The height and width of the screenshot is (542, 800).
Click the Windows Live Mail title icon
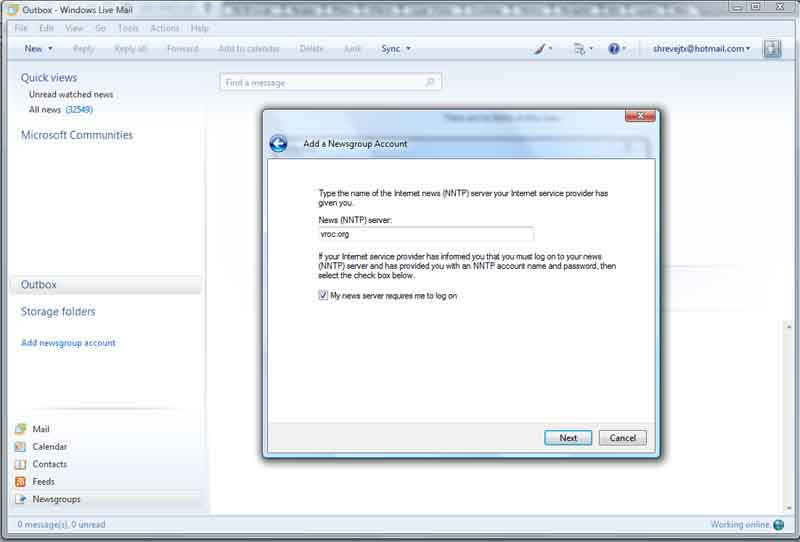[x=13, y=10]
